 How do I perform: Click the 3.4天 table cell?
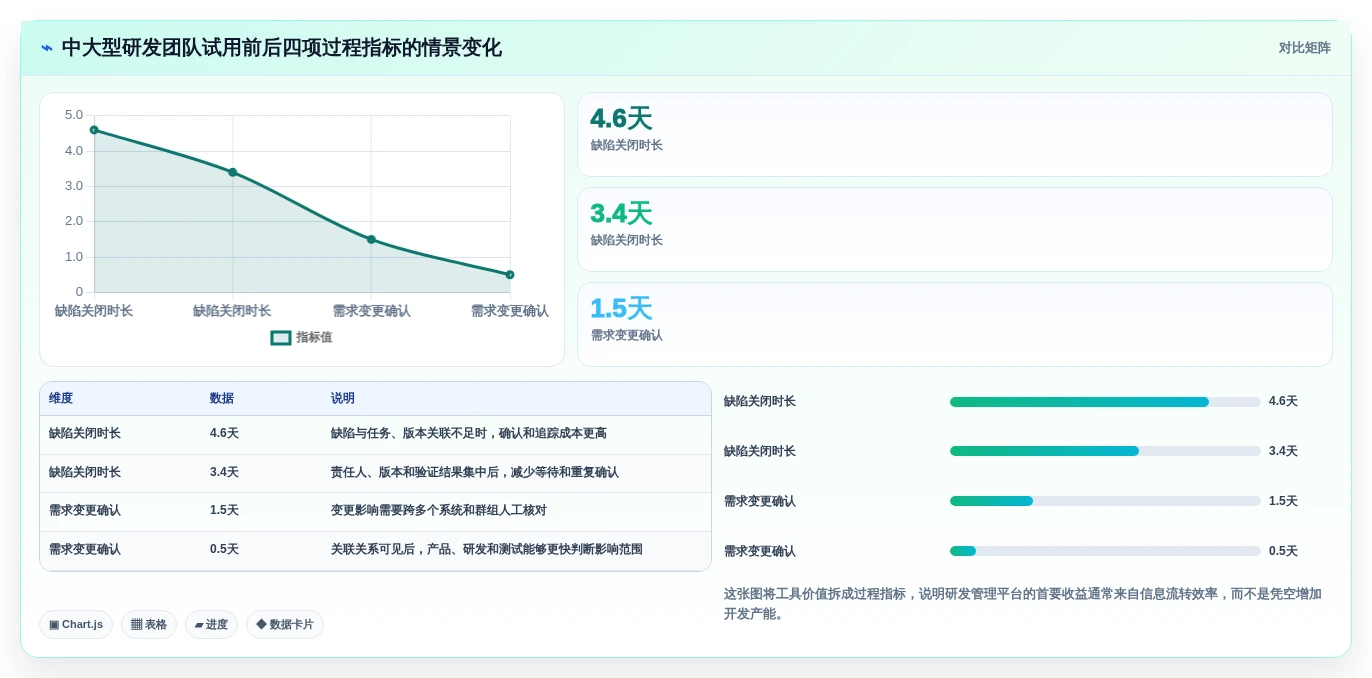[224, 472]
